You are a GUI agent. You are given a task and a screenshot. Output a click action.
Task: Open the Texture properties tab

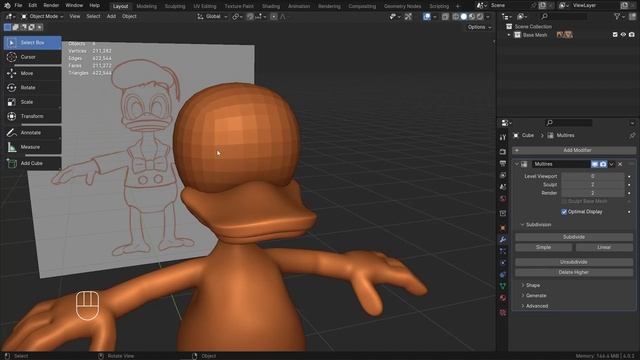503,312
